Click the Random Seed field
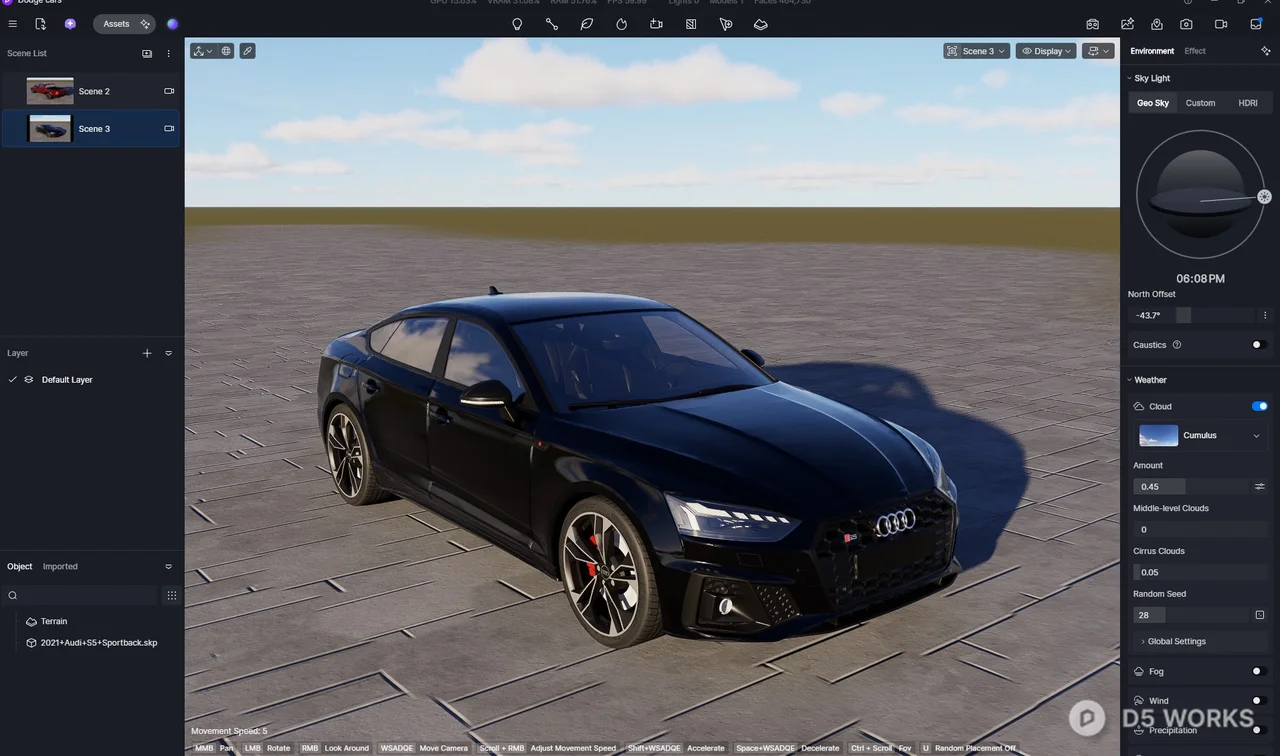Viewport: 1280px width, 756px height. click(x=1191, y=615)
